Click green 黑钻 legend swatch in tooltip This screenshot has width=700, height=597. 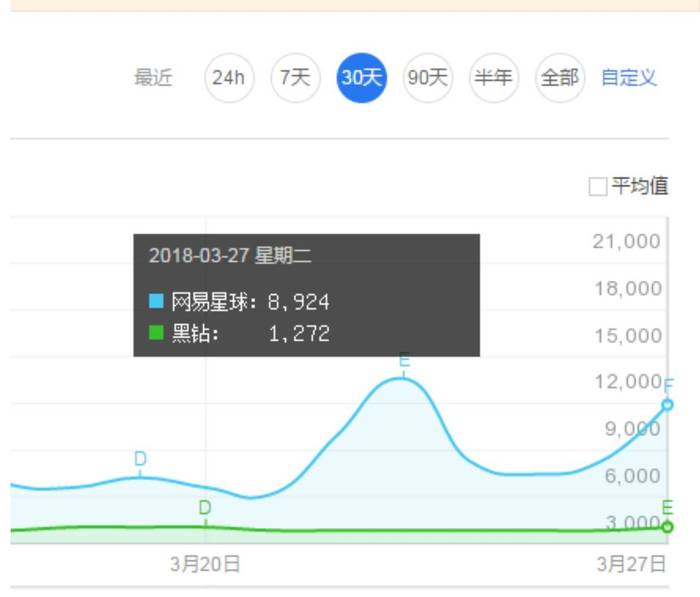(x=156, y=333)
